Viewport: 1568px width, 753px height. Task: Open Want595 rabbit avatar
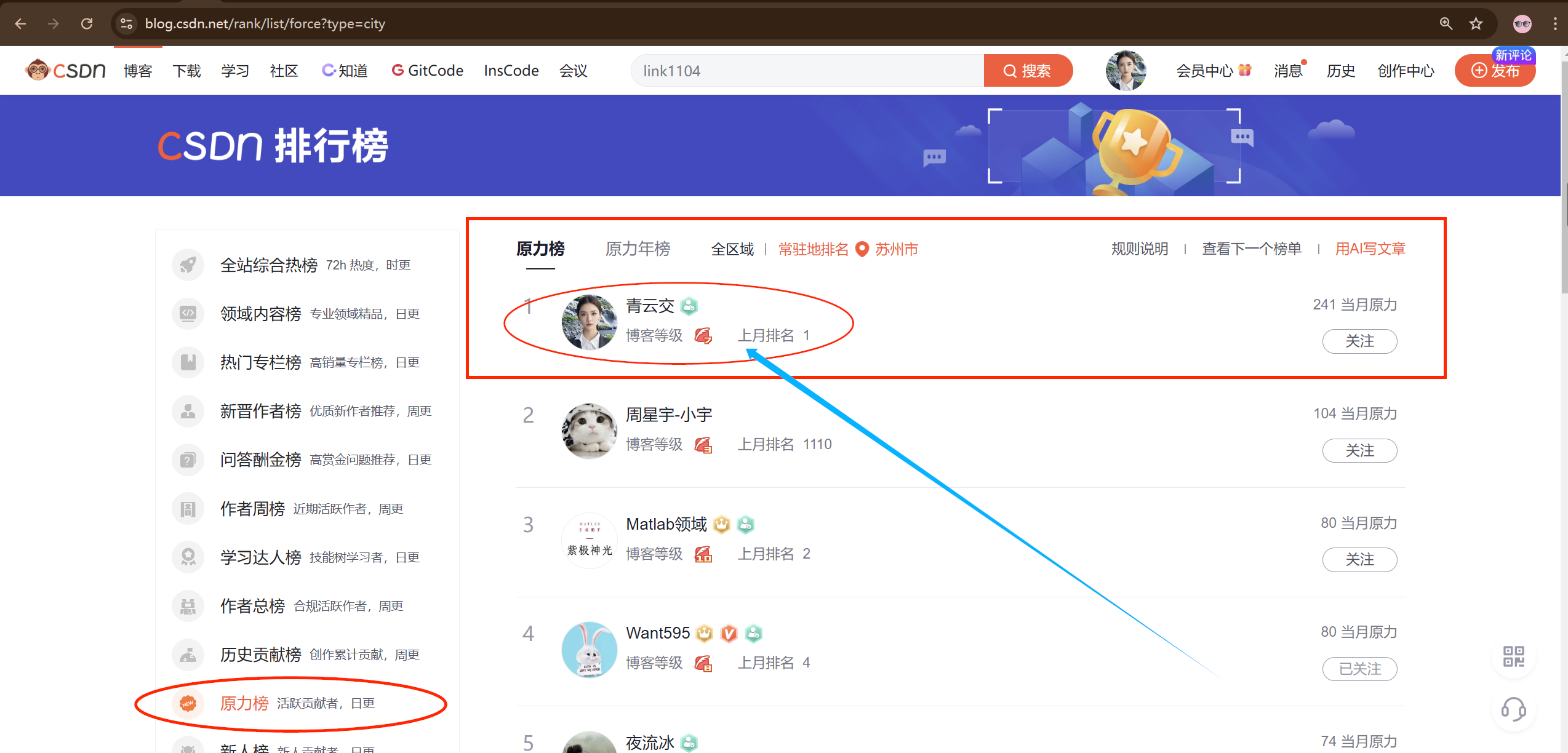[x=590, y=649]
